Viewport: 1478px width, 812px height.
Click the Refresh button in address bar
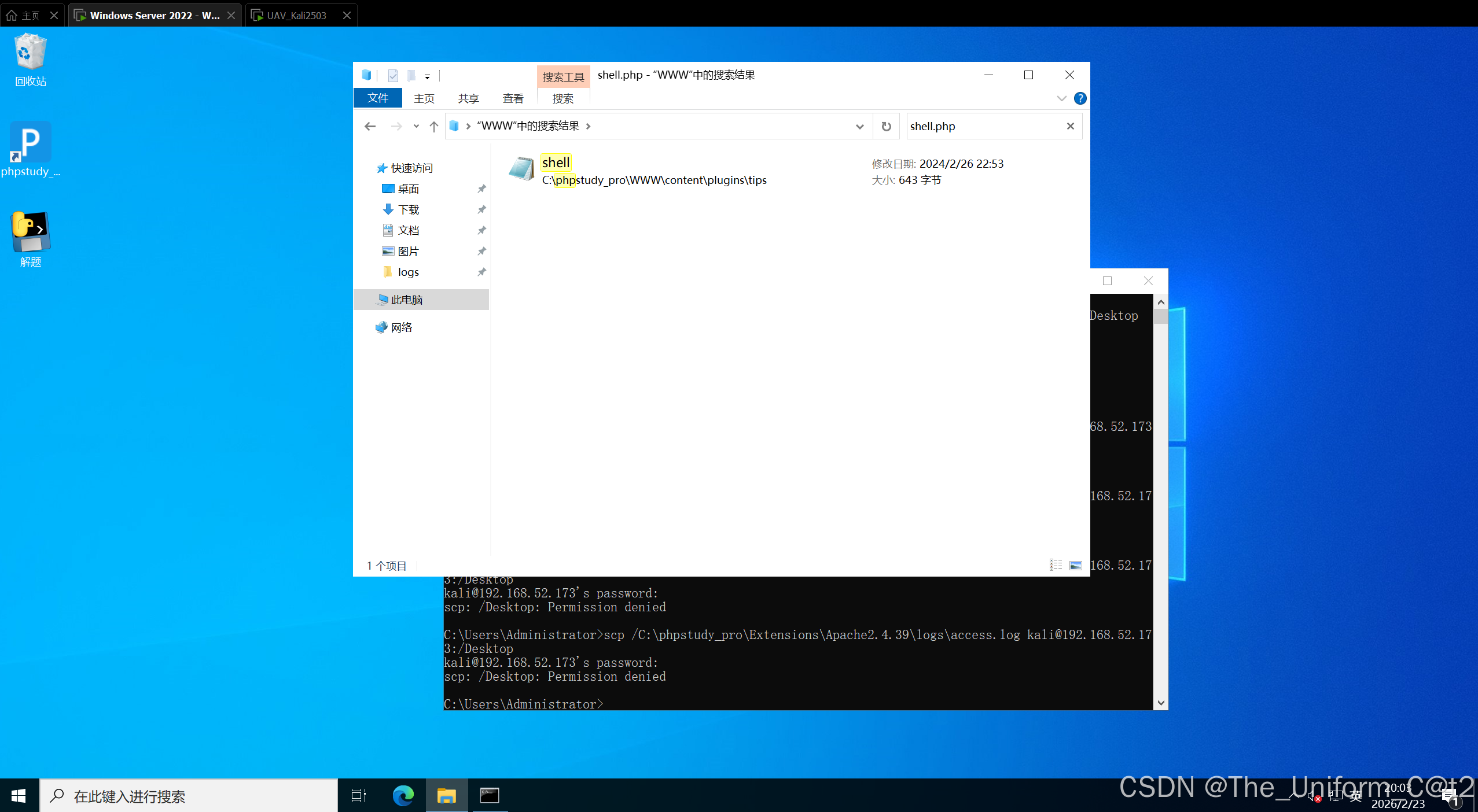pos(886,126)
